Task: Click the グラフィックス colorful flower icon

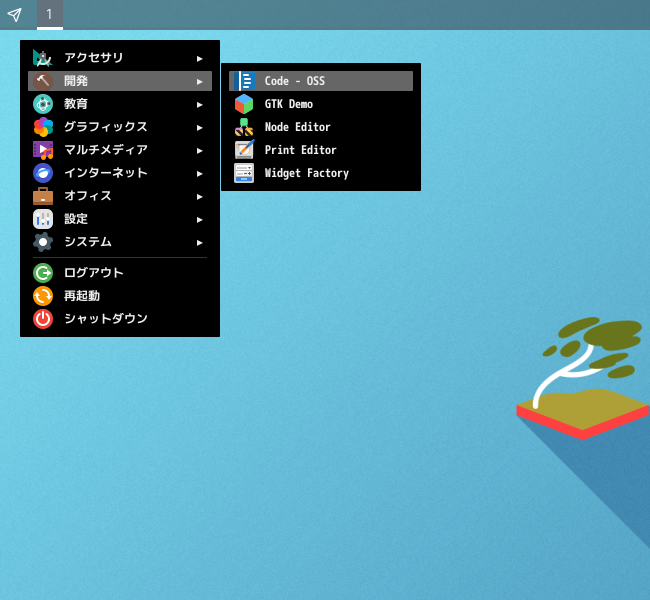Action: [43, 127]
